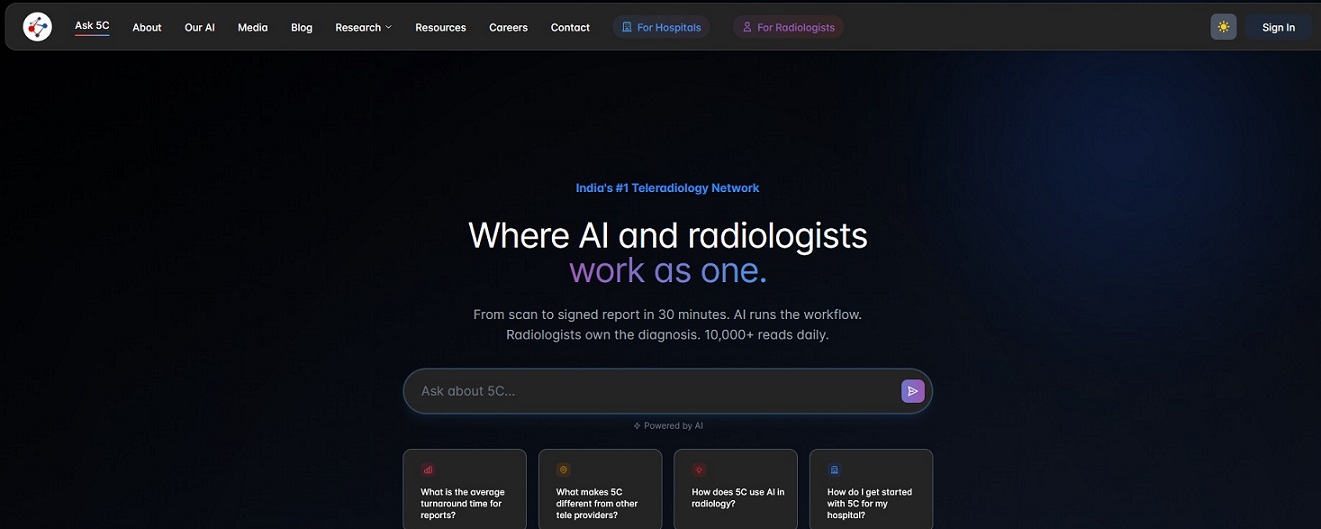The width and height of the screenshot is (1321, 529).
Task: Open the Contact page
Action: pos(570,27)
